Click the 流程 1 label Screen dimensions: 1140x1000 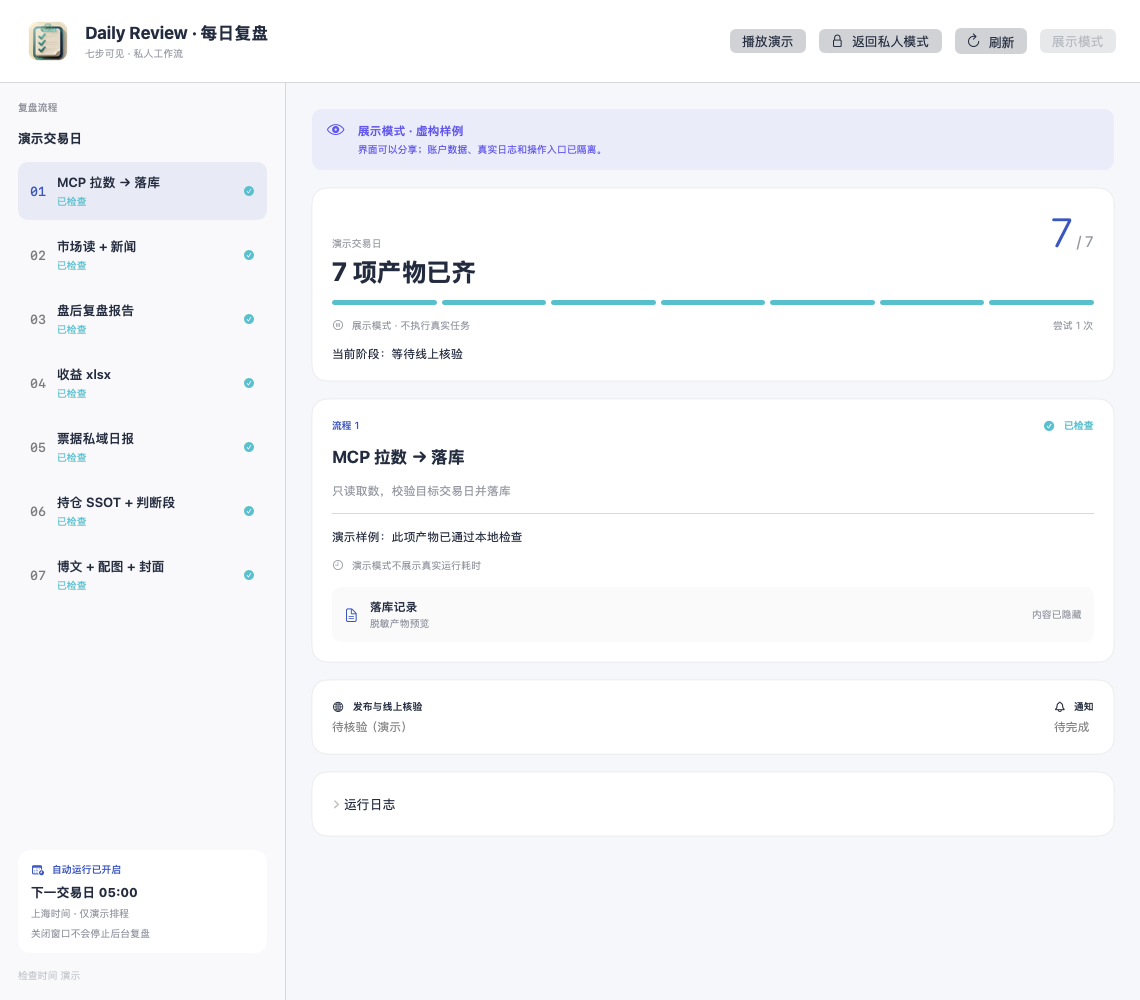345,425
